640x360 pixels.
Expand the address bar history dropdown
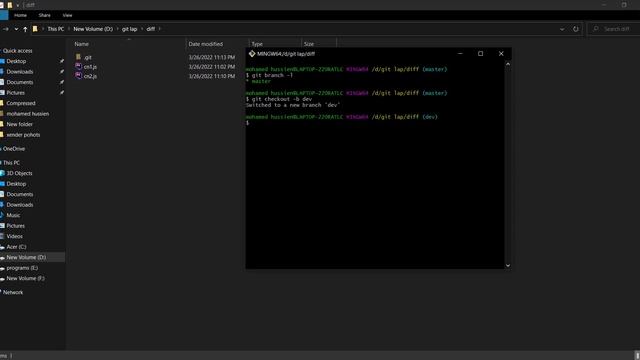click(x=562, y=29)
